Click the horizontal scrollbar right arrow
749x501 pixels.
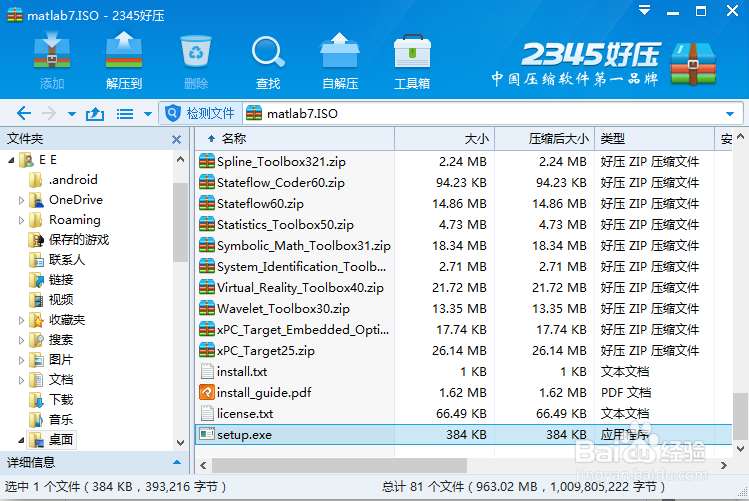pyautogui.click(x=724, y=466)
